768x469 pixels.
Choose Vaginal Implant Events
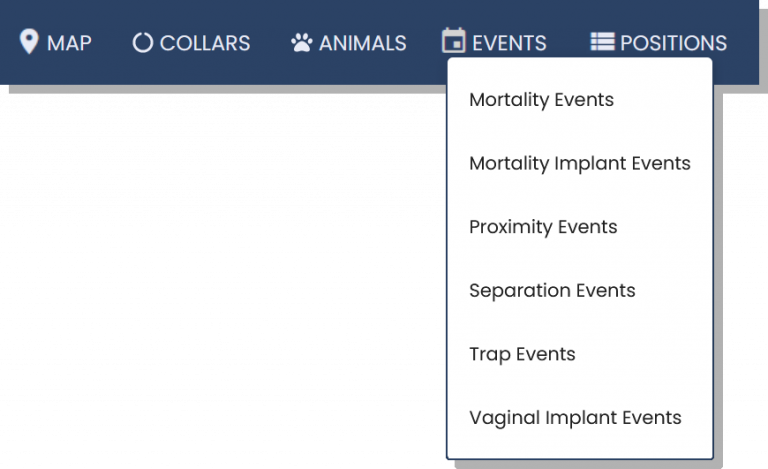tap(575, 418)
